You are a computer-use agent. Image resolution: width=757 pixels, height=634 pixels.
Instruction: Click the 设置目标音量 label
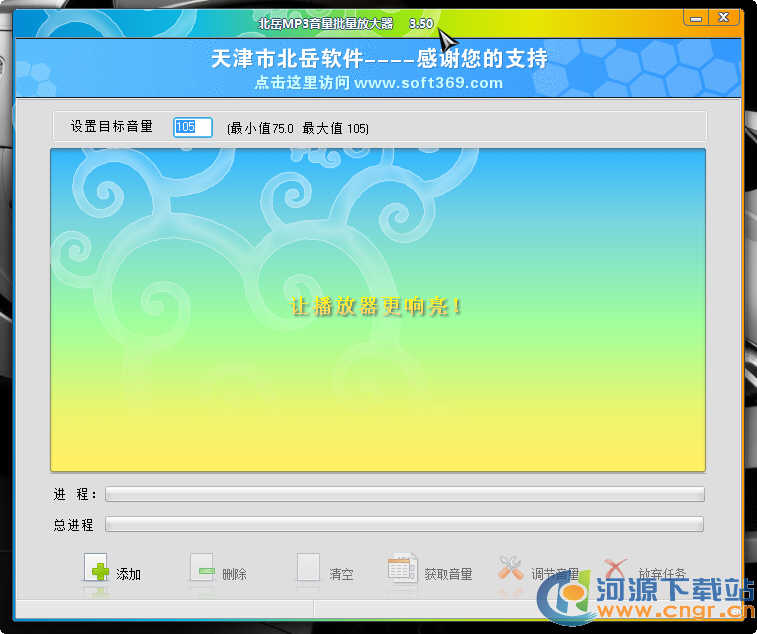[112, 127]
